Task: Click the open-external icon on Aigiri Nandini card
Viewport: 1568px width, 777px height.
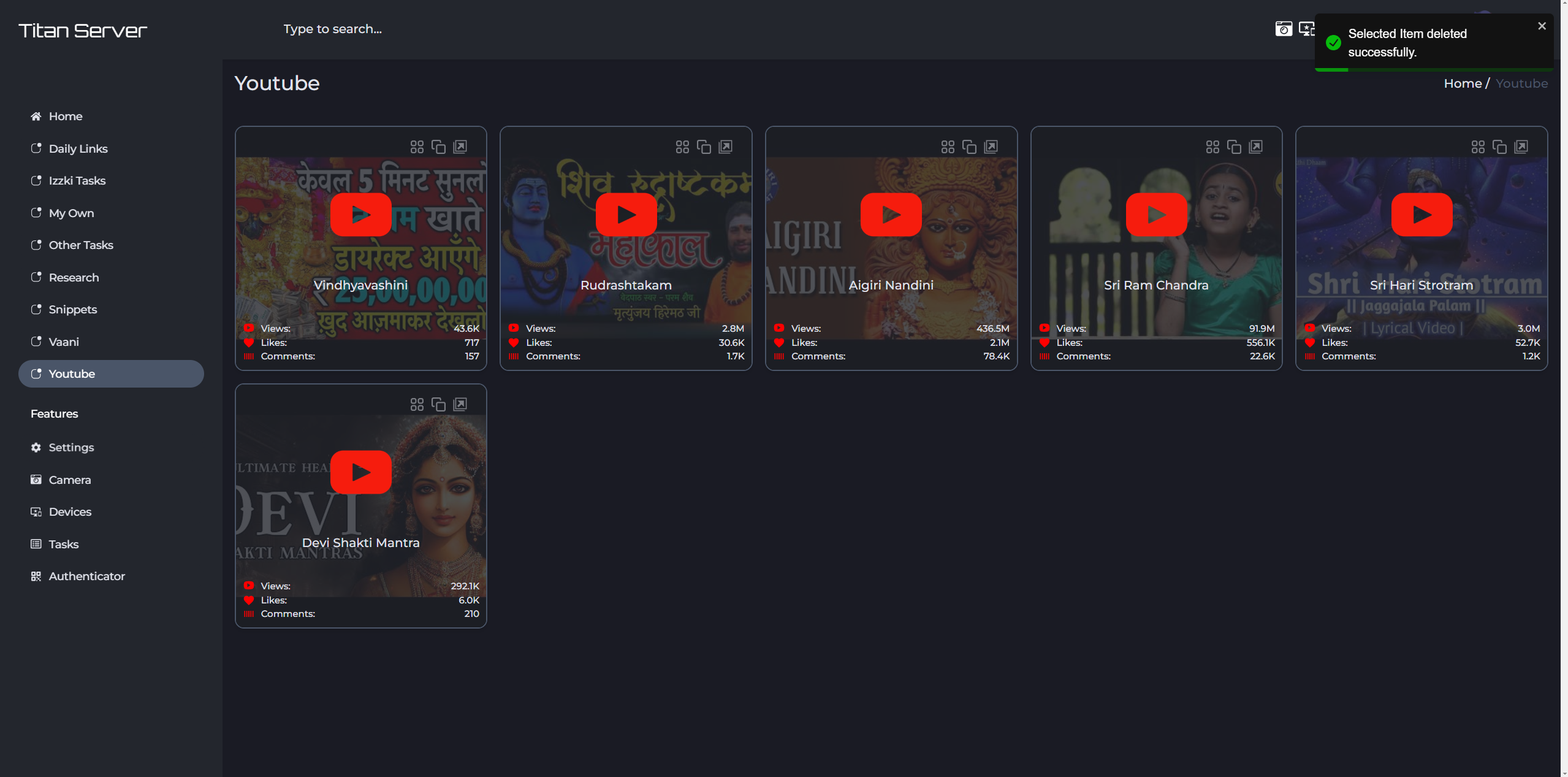Action: pos(991,147)
